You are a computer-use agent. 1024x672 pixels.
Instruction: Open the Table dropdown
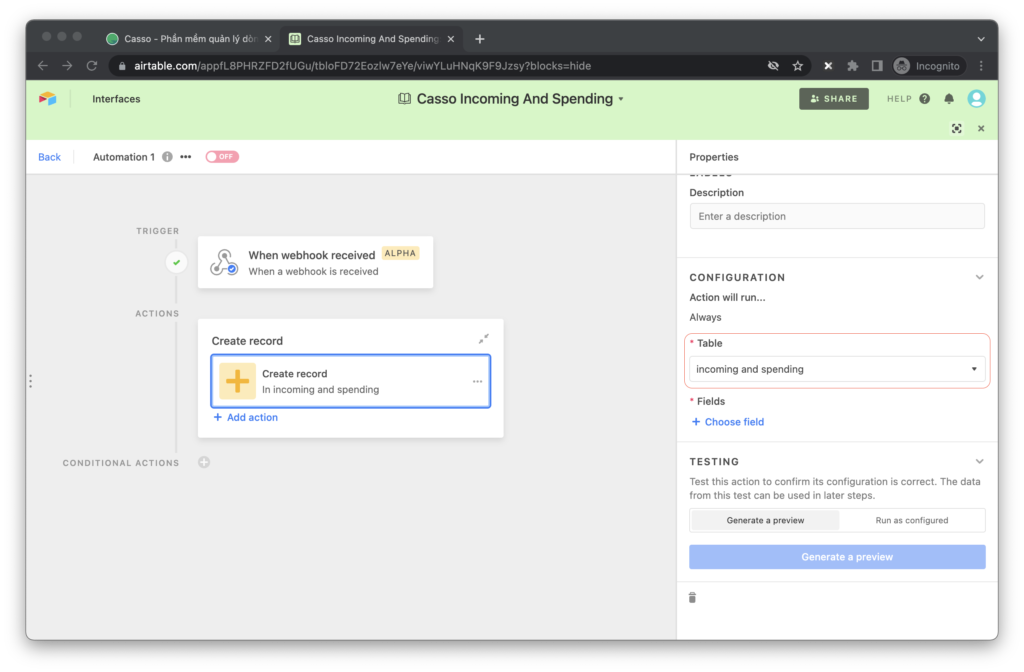(837, 369)
